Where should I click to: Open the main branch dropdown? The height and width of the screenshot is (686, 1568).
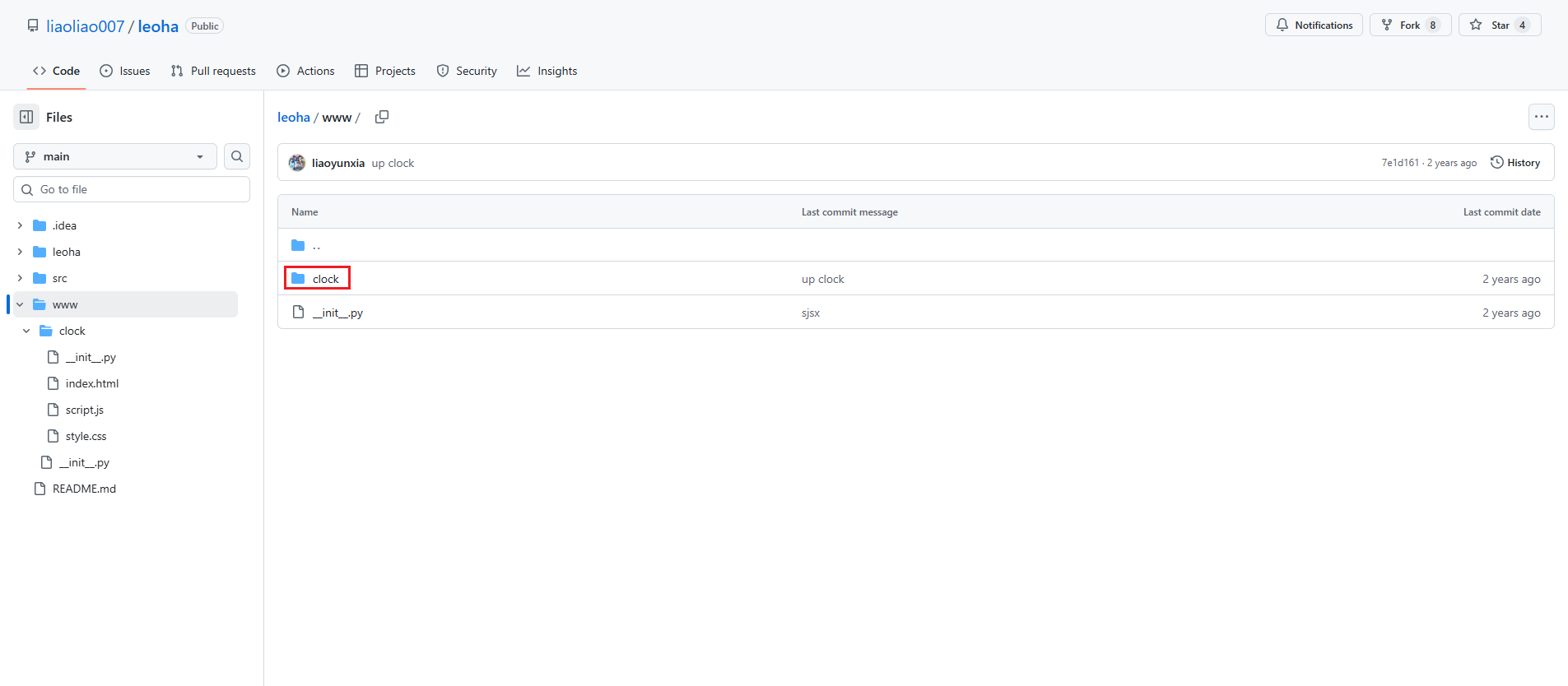click(115, 156)
